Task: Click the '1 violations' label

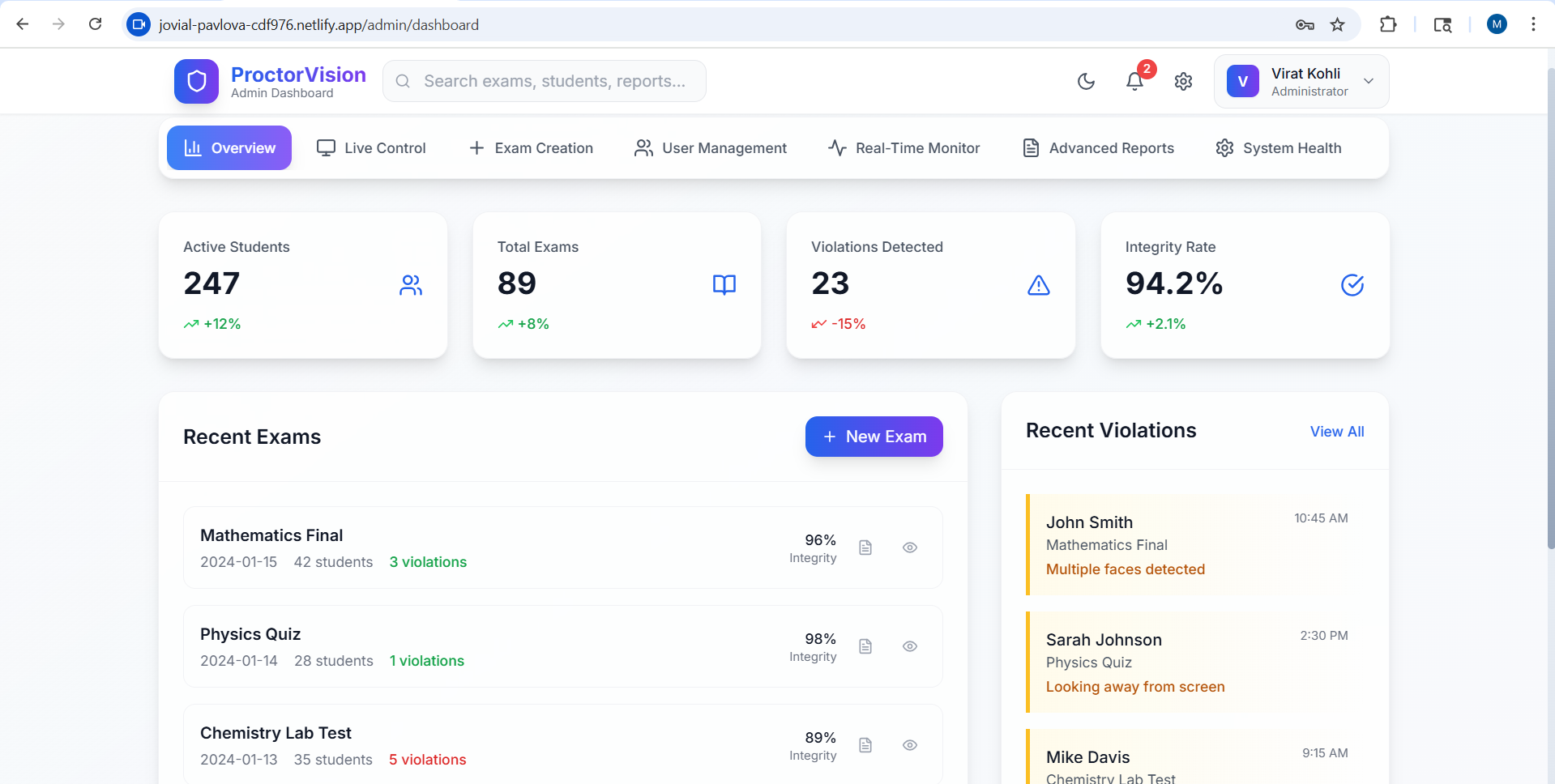Action: click(x=426, y=661)
